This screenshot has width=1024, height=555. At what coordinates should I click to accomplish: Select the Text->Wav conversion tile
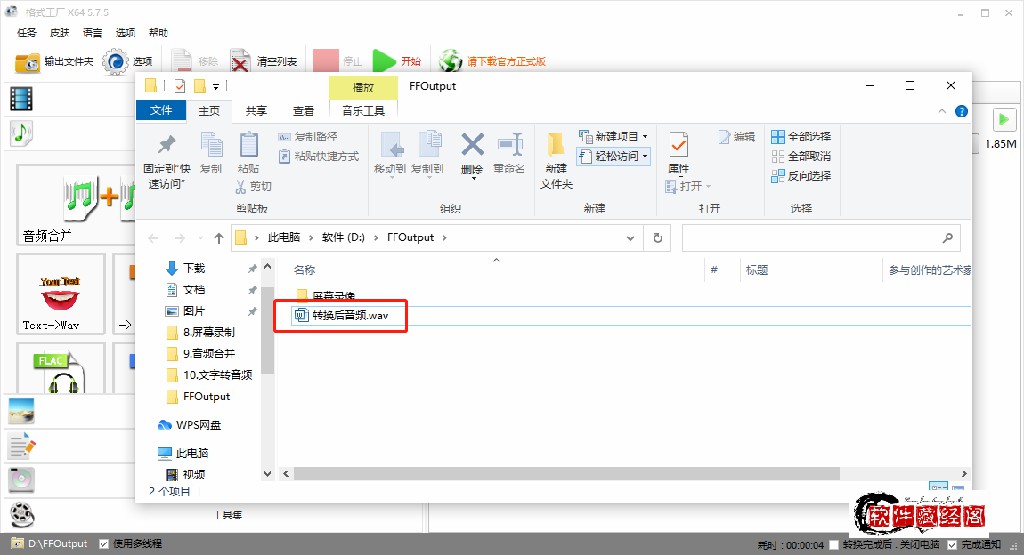(x=61, y=294)
